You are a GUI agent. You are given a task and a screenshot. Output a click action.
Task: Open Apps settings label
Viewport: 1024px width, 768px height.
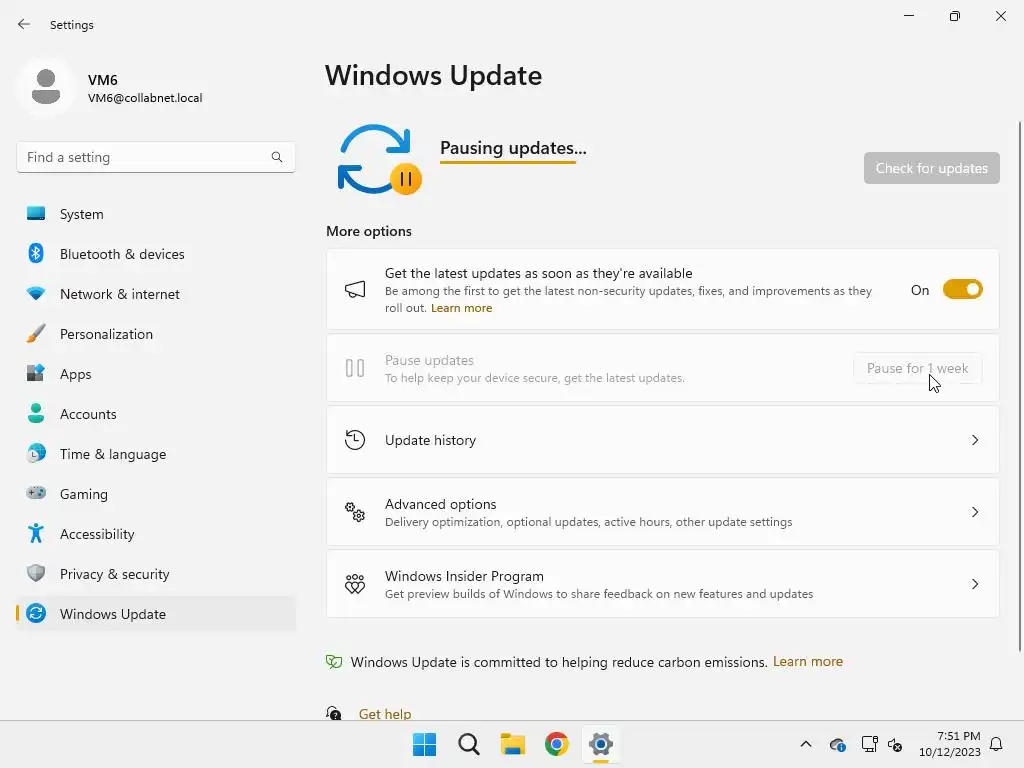(76, 374)
